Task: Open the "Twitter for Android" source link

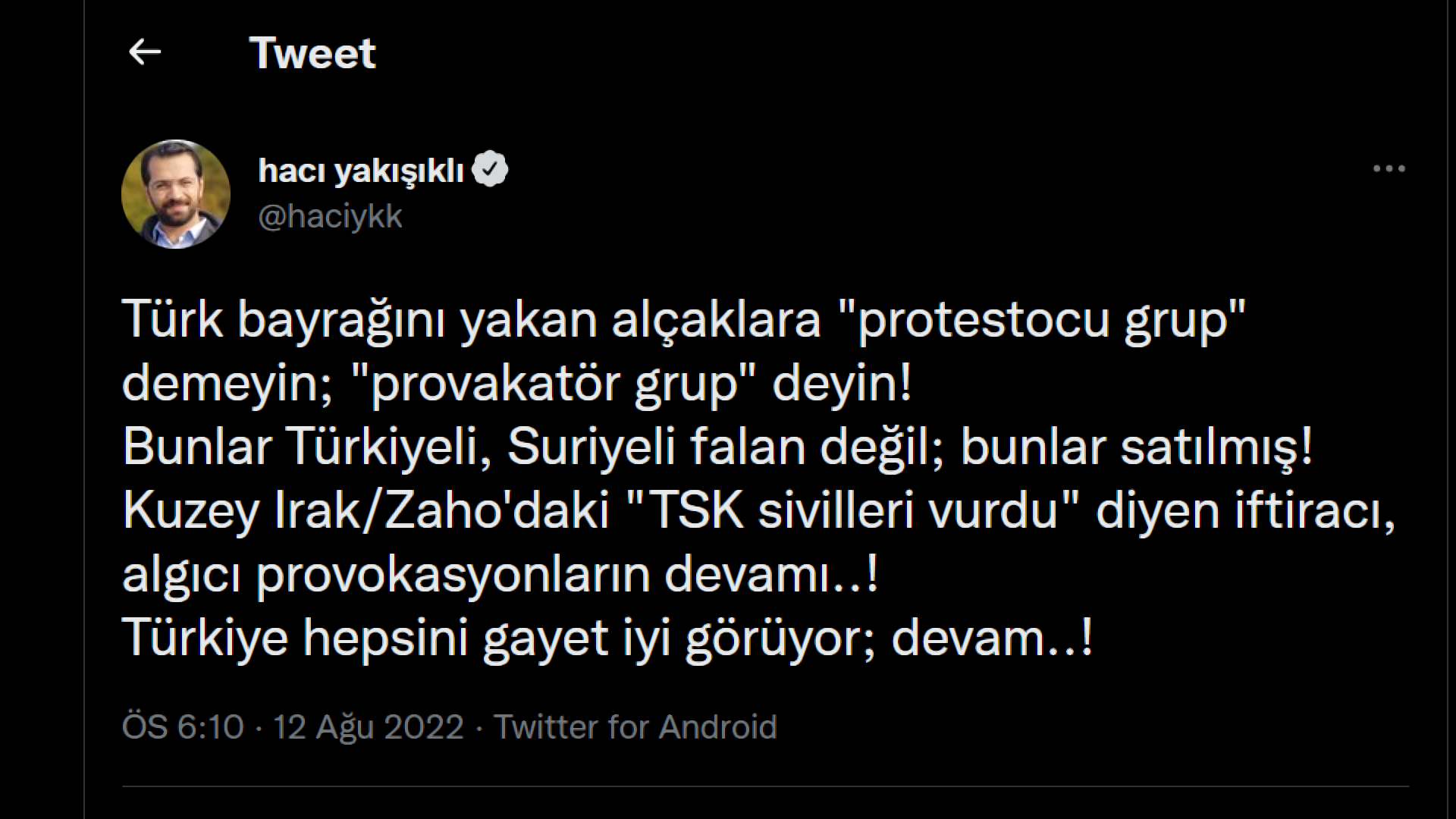Action: click(x=635, y=726)
